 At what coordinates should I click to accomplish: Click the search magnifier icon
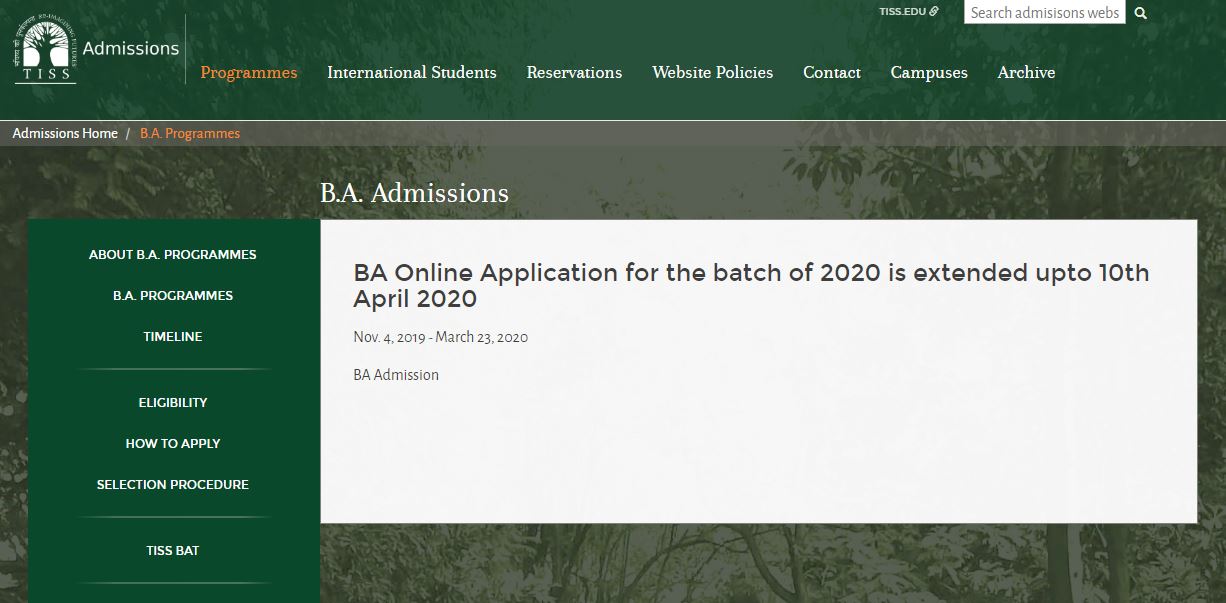(x=1140, y=12)
